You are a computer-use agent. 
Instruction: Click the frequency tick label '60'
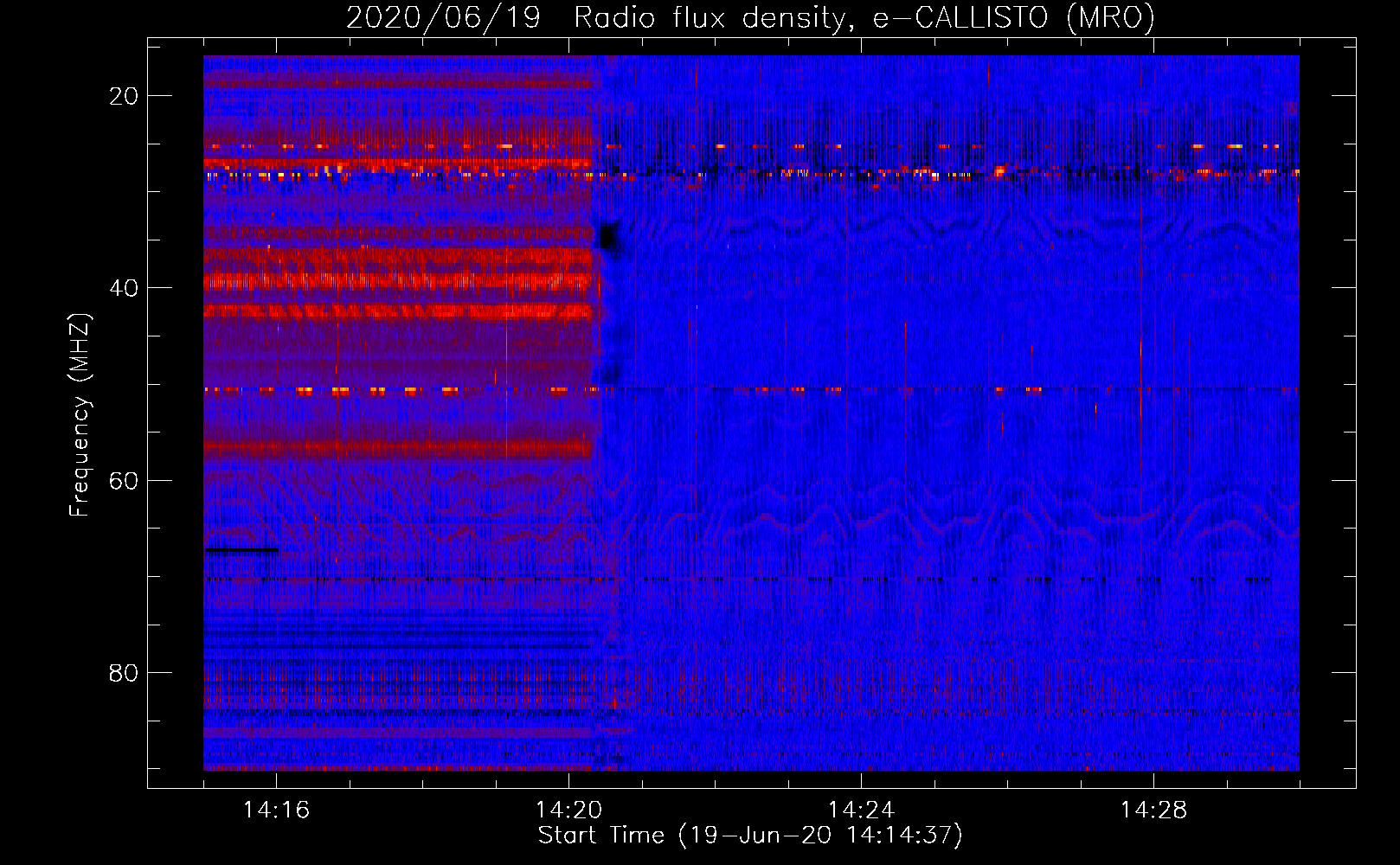[124, 481]
